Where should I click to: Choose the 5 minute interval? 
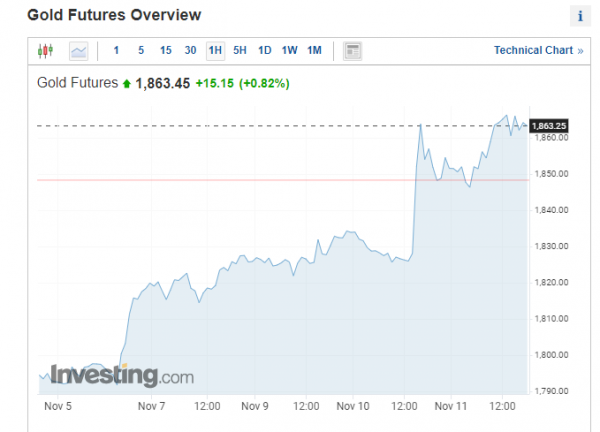pyautogui.click(x=141, y=51)
